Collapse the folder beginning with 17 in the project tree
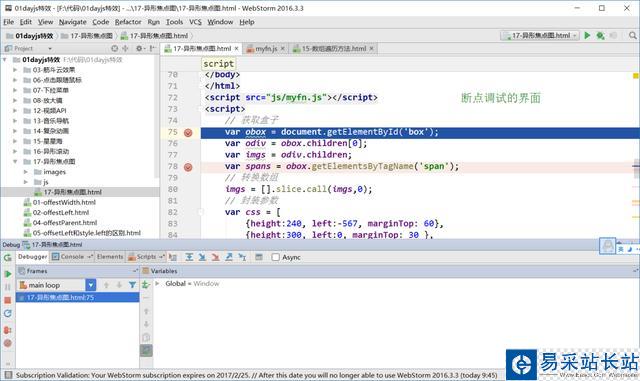 tap(15, 162)
